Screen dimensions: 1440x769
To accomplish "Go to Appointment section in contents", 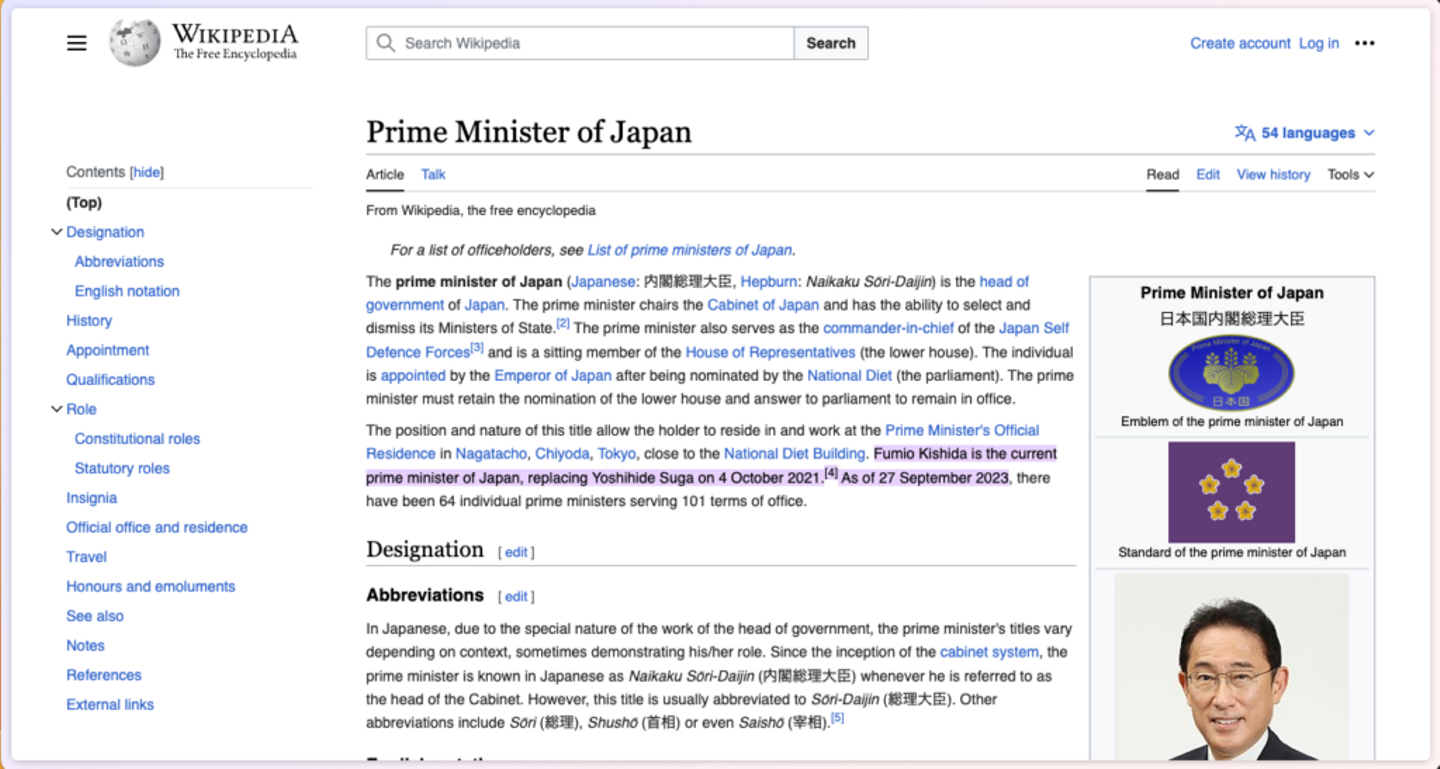I will (x=108, y=350).
